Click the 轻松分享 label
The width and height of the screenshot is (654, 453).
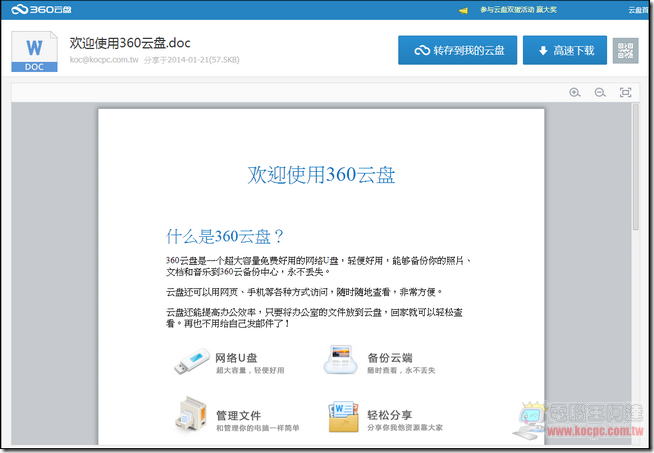pos(390,415)
